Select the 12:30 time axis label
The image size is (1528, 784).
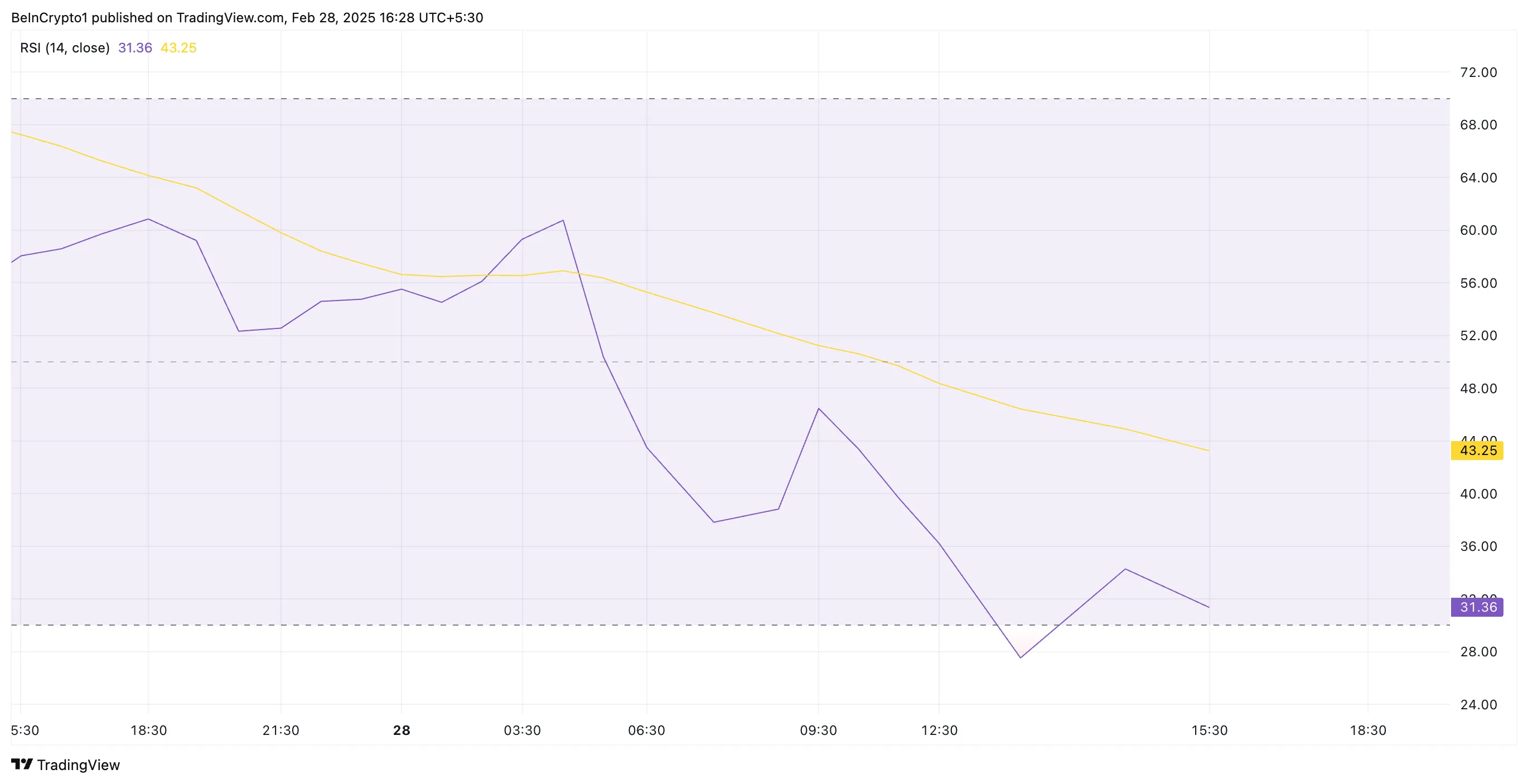tap(939, 730)
